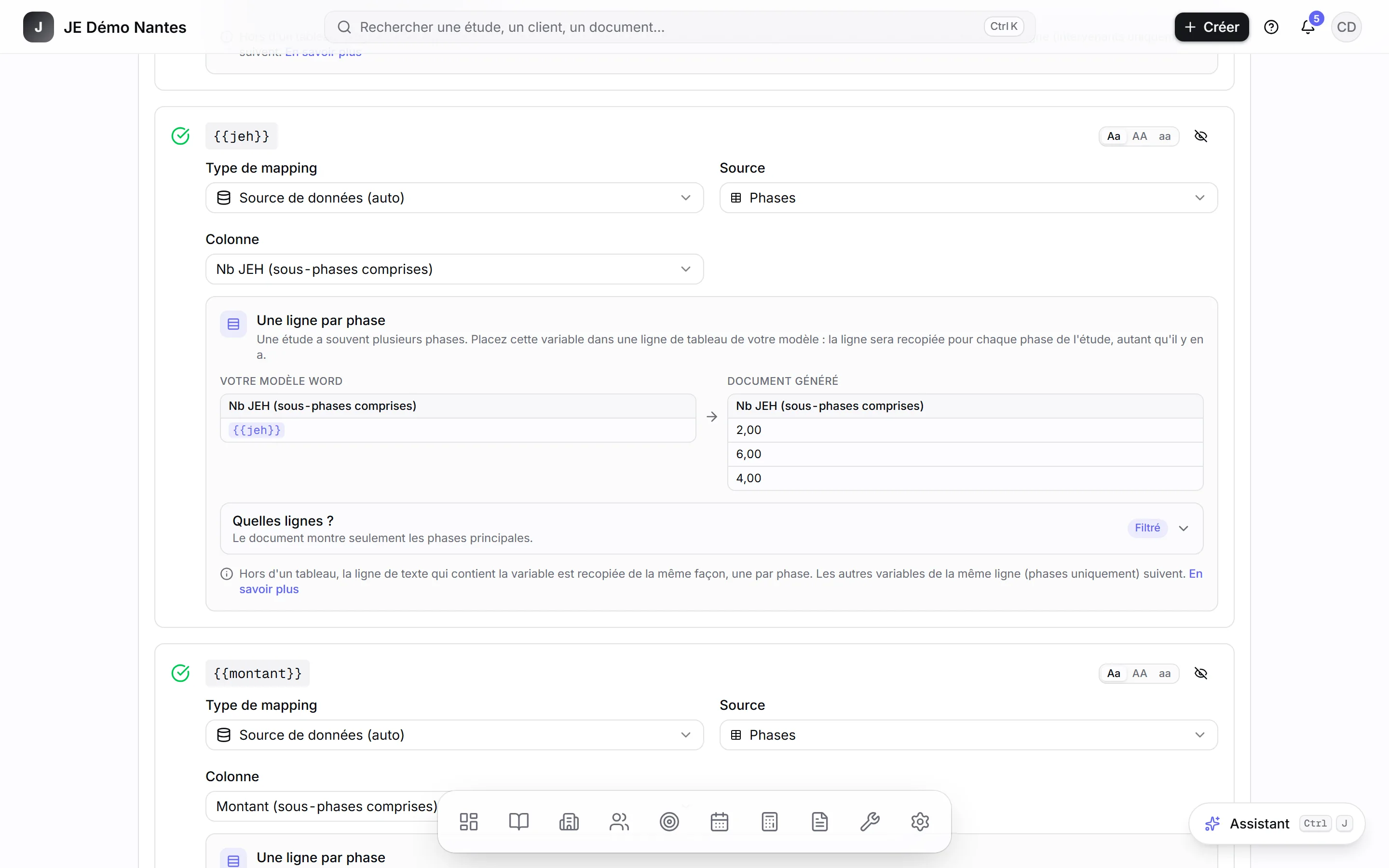
Task: Open the CD user avatar menu
Action: point(1346,27)
